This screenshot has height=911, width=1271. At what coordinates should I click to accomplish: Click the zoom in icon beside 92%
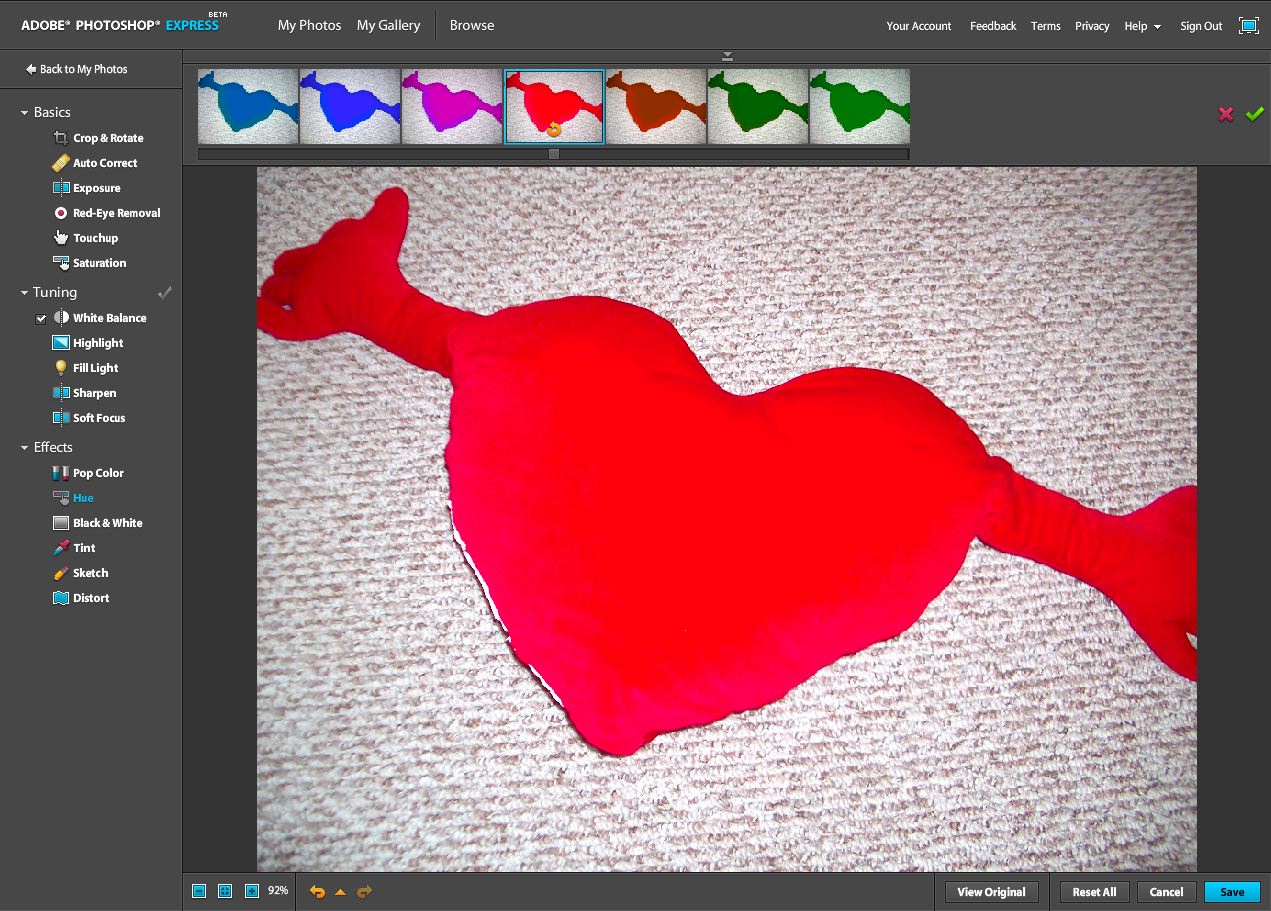pyautogui.click(x=251, y=891)
